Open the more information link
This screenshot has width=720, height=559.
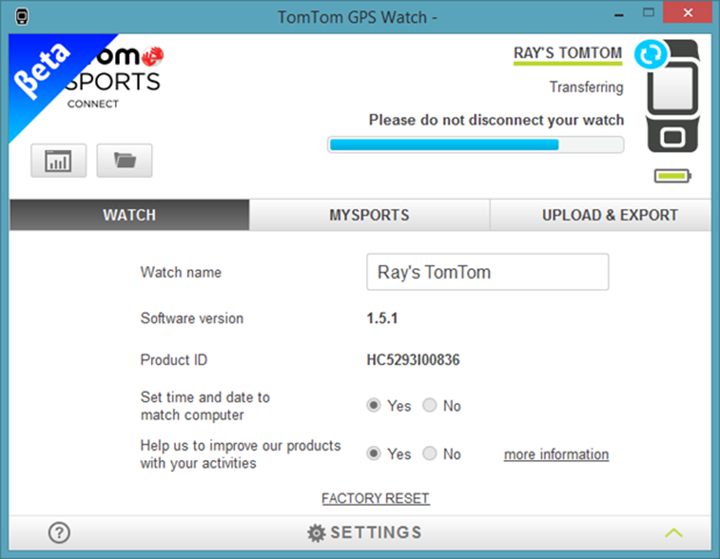[x=557, y=454]
